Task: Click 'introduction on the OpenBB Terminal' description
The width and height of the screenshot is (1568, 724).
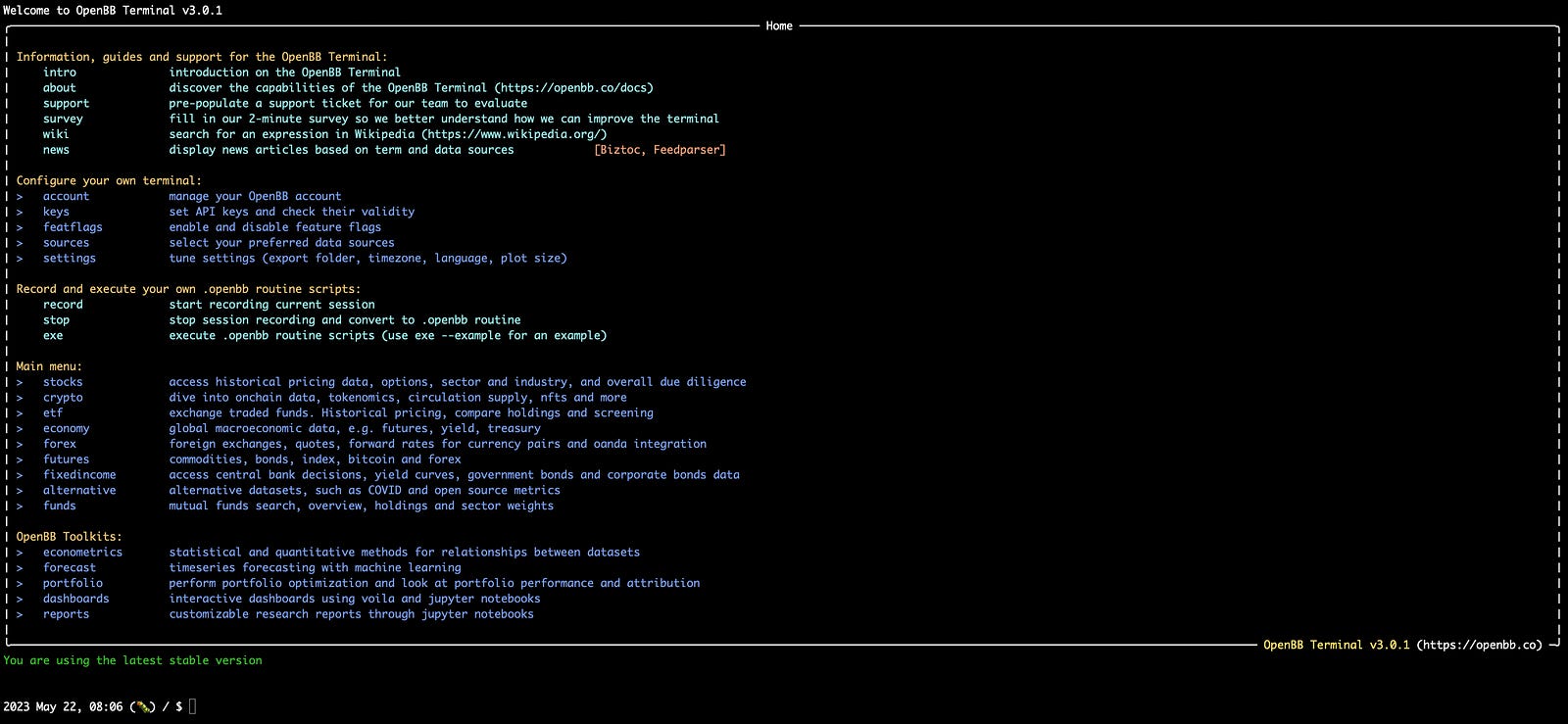Action: pos(285,72)
